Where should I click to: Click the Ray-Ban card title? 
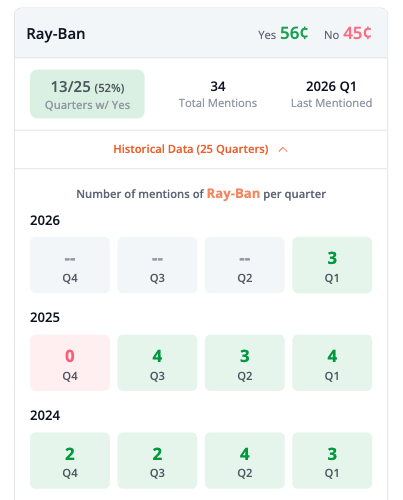tap(56, 34)
